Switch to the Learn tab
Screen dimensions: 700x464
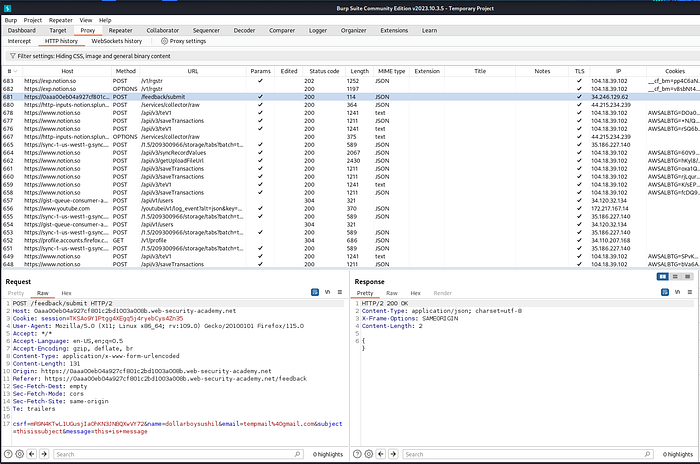[429, 30]
